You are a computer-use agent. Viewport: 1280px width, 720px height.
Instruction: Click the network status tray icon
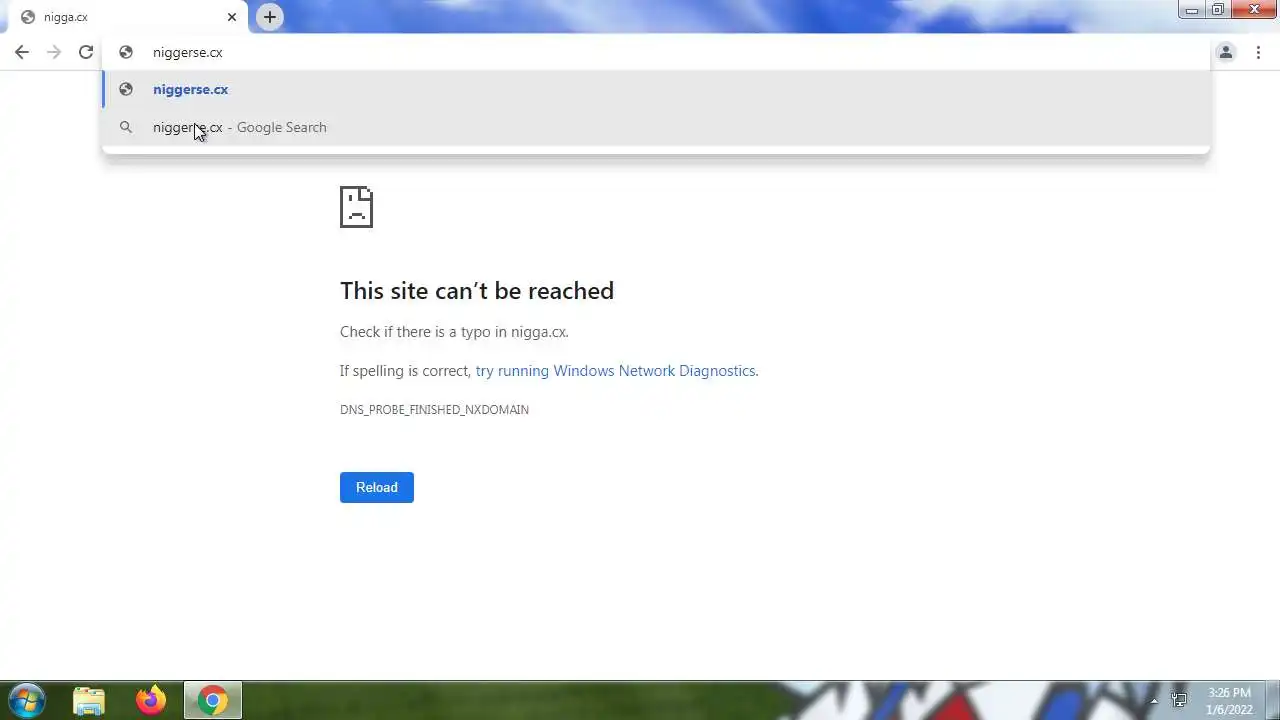pyautogui.click(x=1180, y=700)
